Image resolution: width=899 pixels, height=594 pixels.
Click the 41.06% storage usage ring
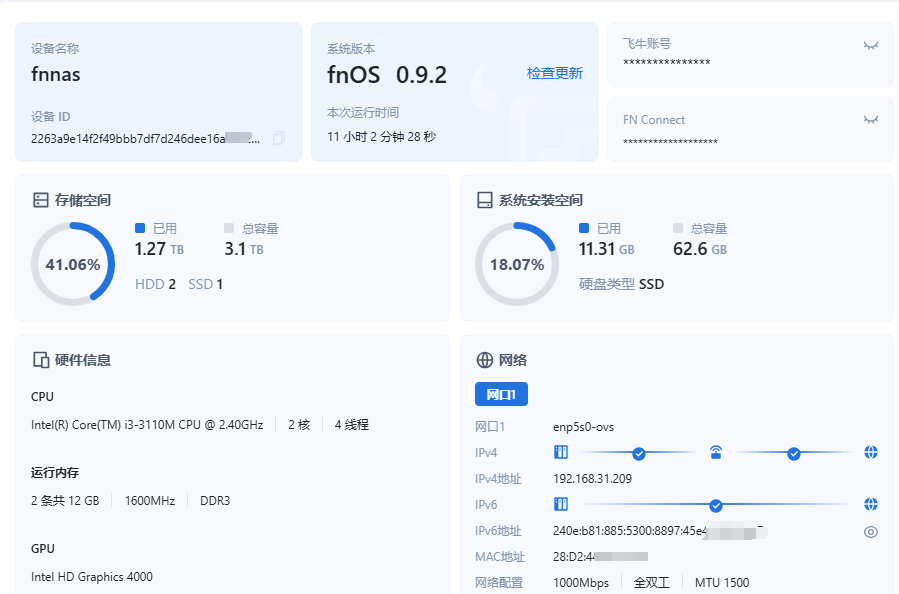(x=73, y=264)
